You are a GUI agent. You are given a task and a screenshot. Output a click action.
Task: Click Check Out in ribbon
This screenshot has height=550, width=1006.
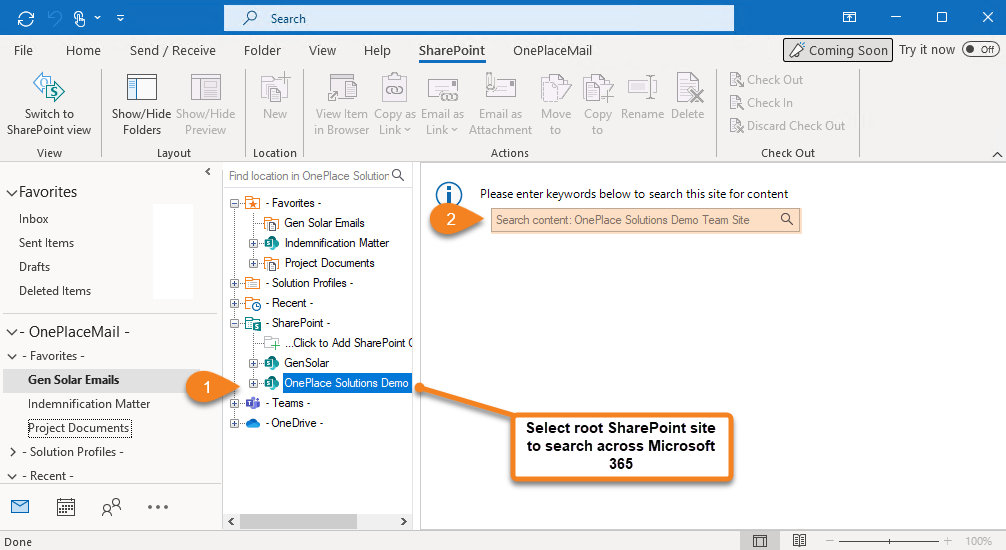coord(766,80)
